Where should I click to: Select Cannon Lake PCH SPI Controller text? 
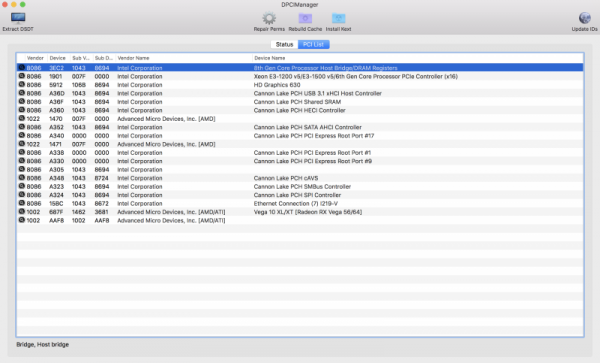coord(297,195)
